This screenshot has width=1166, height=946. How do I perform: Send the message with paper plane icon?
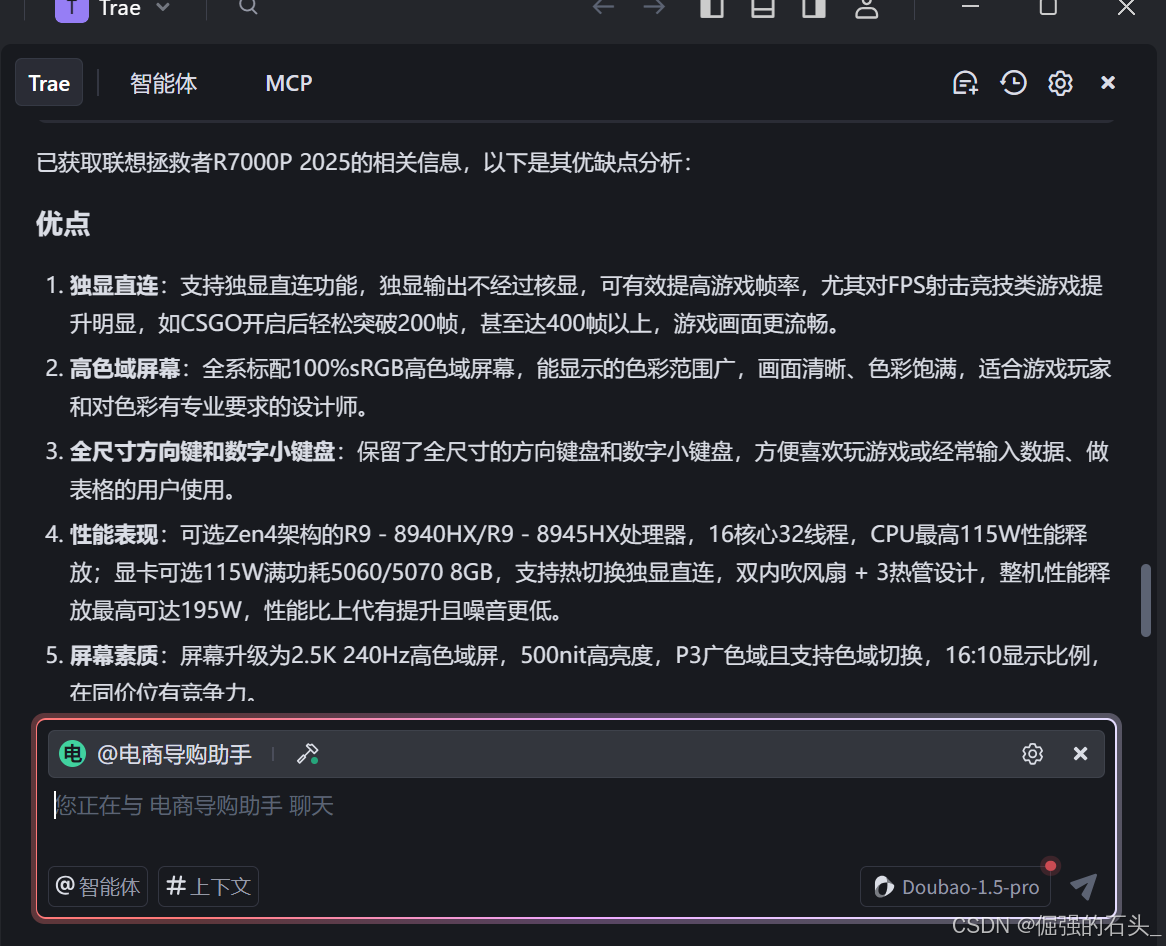click(x=1083, y=887)
